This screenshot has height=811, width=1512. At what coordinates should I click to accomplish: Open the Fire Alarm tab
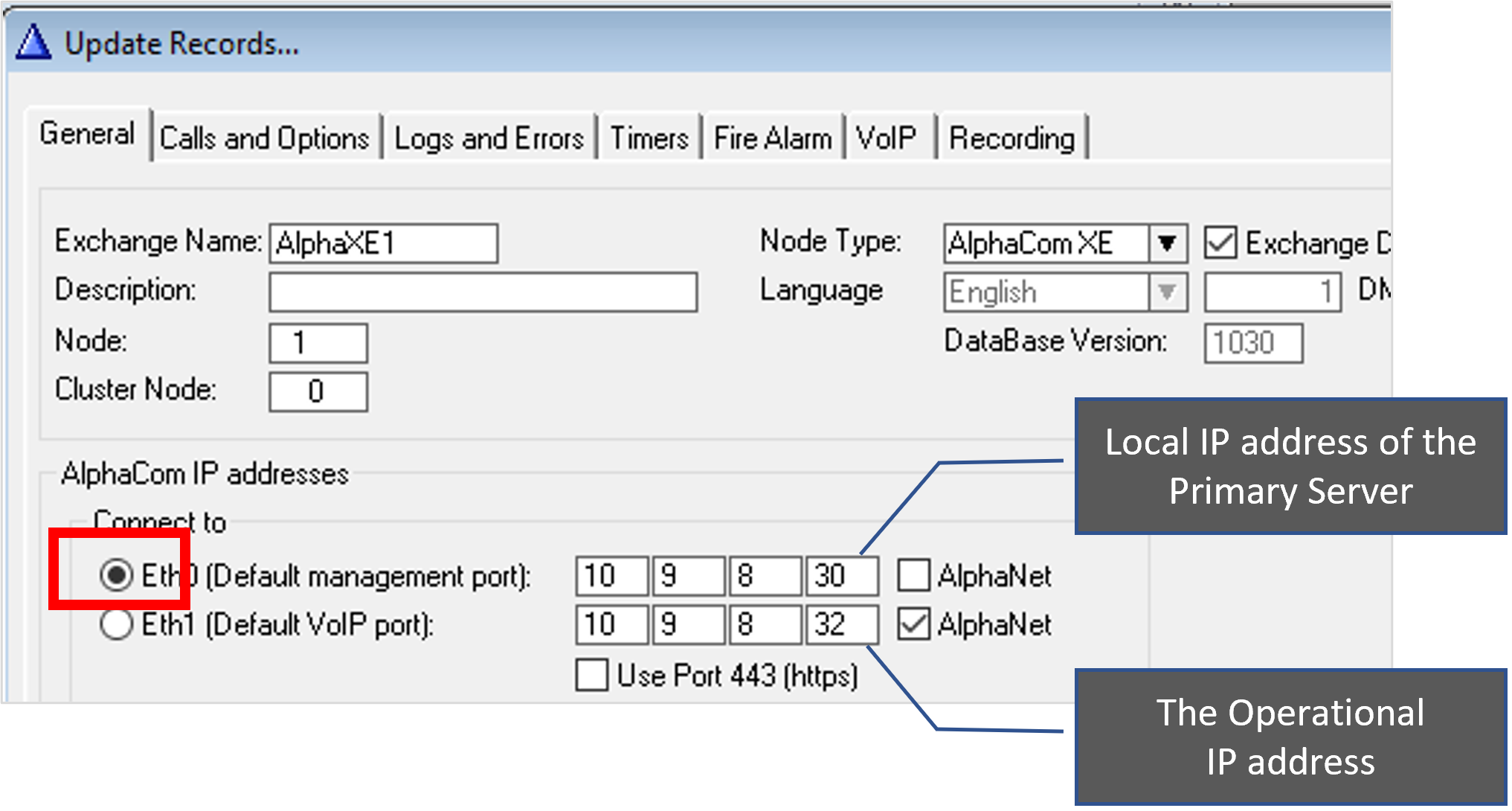coord(773,138)
